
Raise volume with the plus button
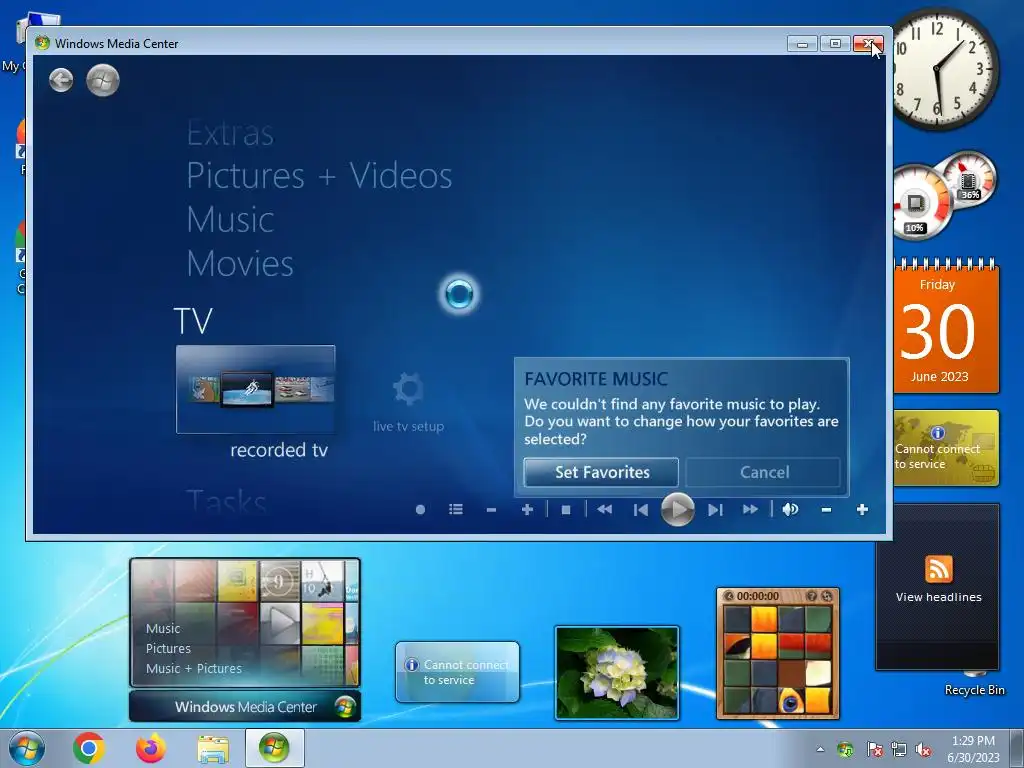(x=862, y=509)
